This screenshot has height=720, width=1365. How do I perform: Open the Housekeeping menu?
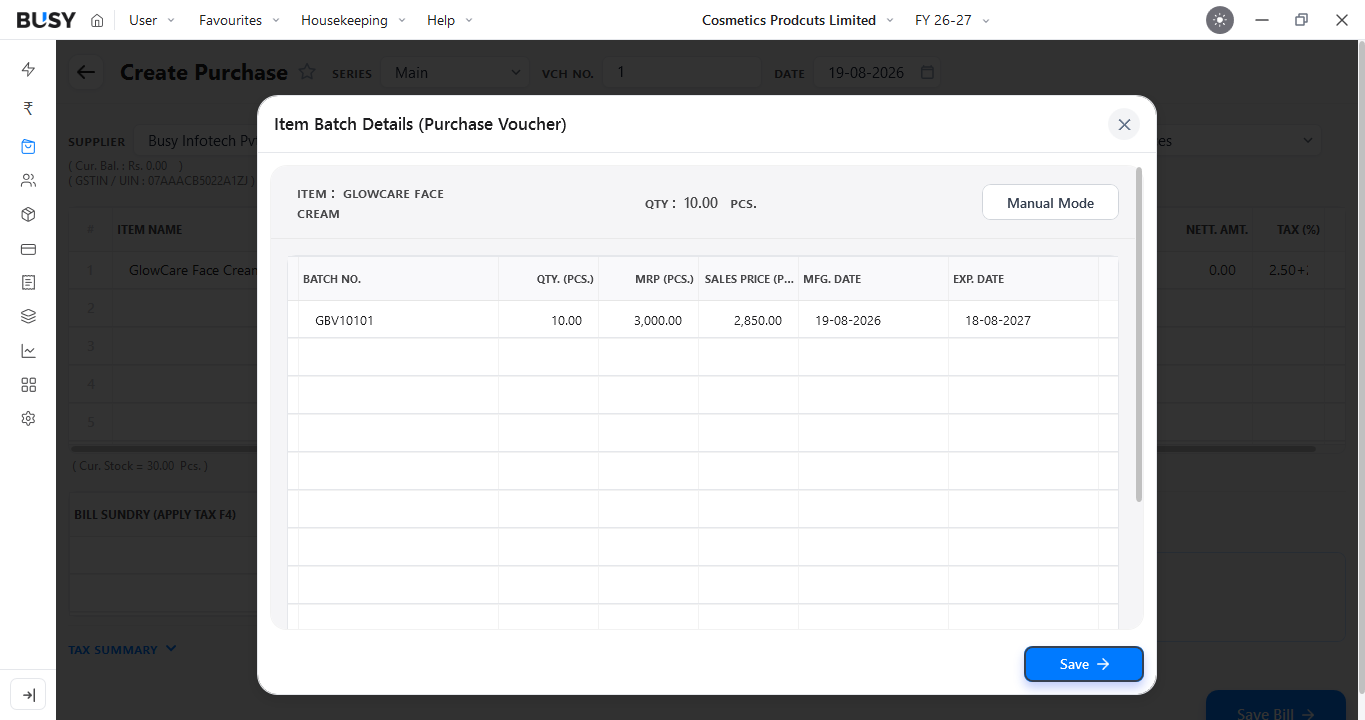tap(353, 20)
